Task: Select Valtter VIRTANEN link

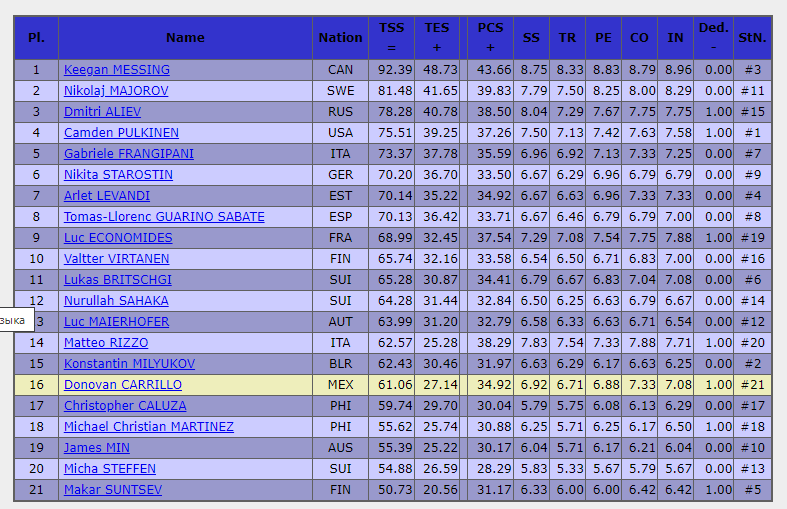Action: [115, 259]
